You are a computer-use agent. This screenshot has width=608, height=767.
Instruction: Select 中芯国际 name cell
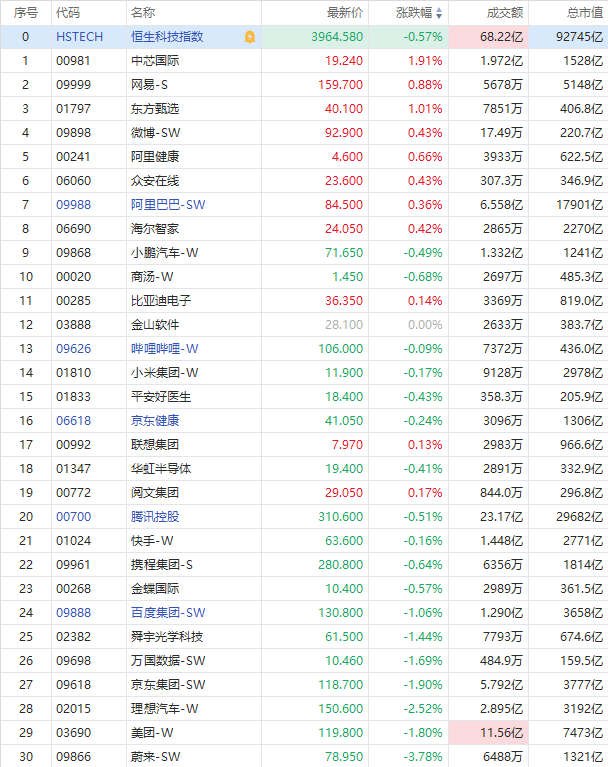point(194,61)
